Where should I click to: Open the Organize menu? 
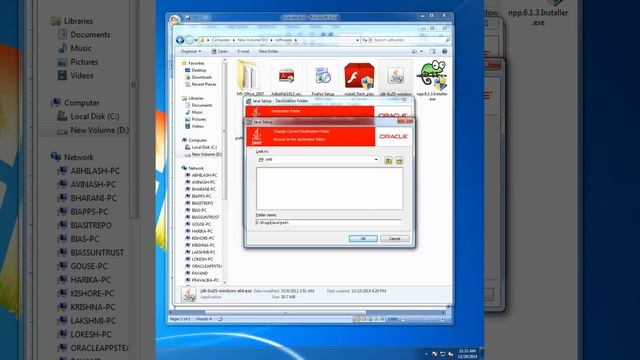(x=191, y=51)
